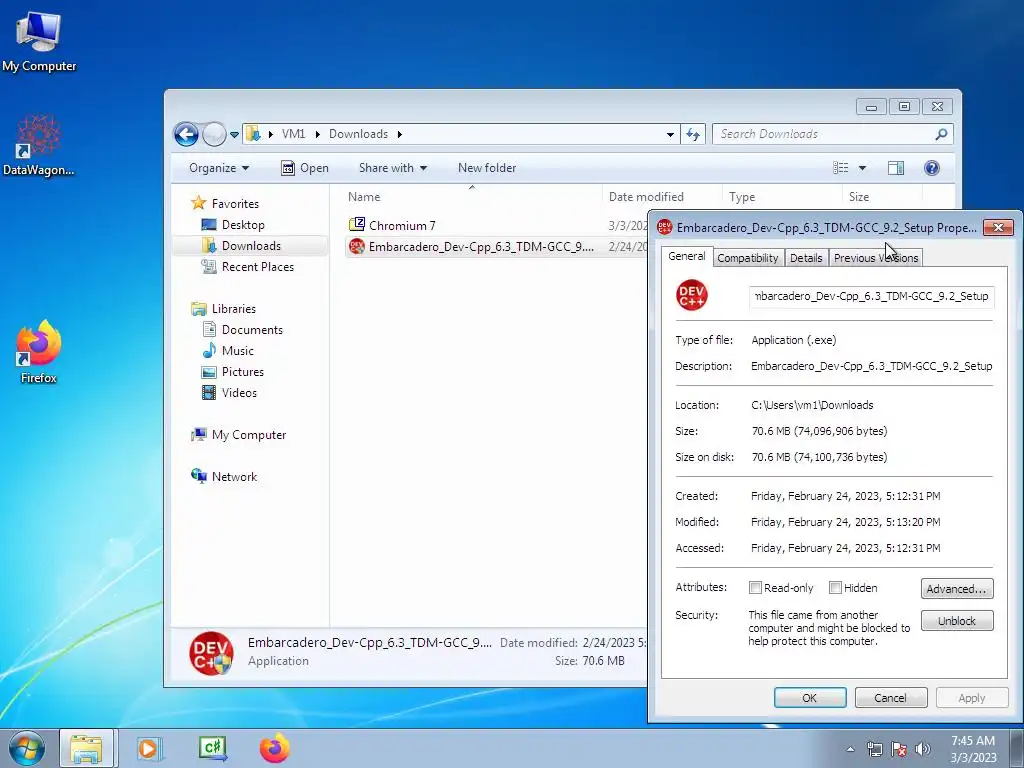This screenshot has width=1024, height=768.
Task: Expand the Downloads breadcrumb arrow
Action: (400, 134)
